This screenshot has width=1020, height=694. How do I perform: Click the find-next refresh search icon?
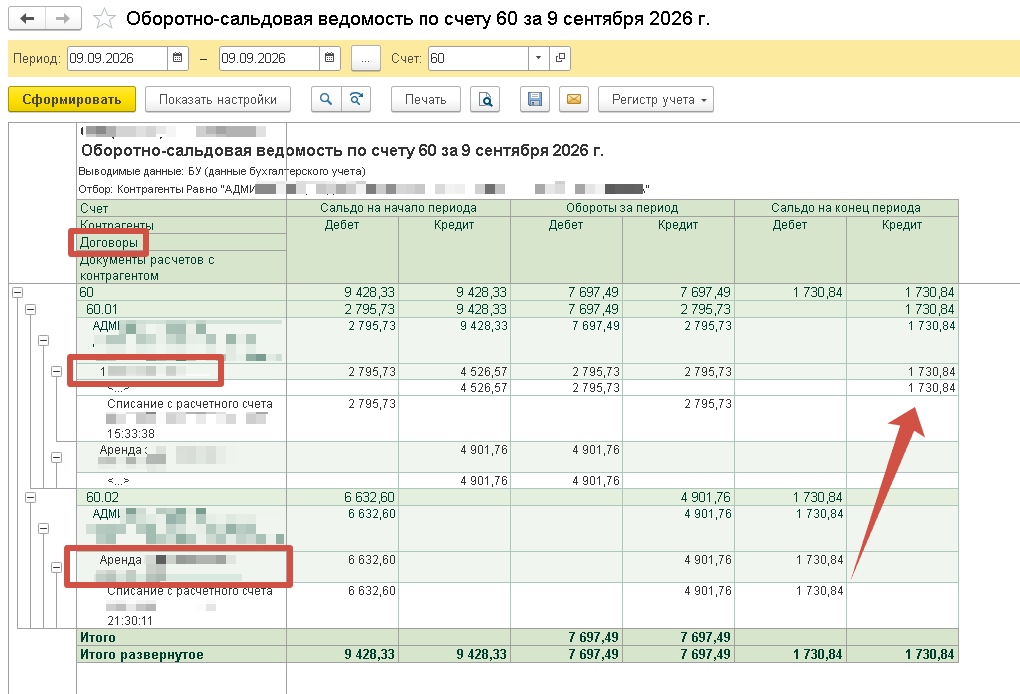tap(356, 100)
